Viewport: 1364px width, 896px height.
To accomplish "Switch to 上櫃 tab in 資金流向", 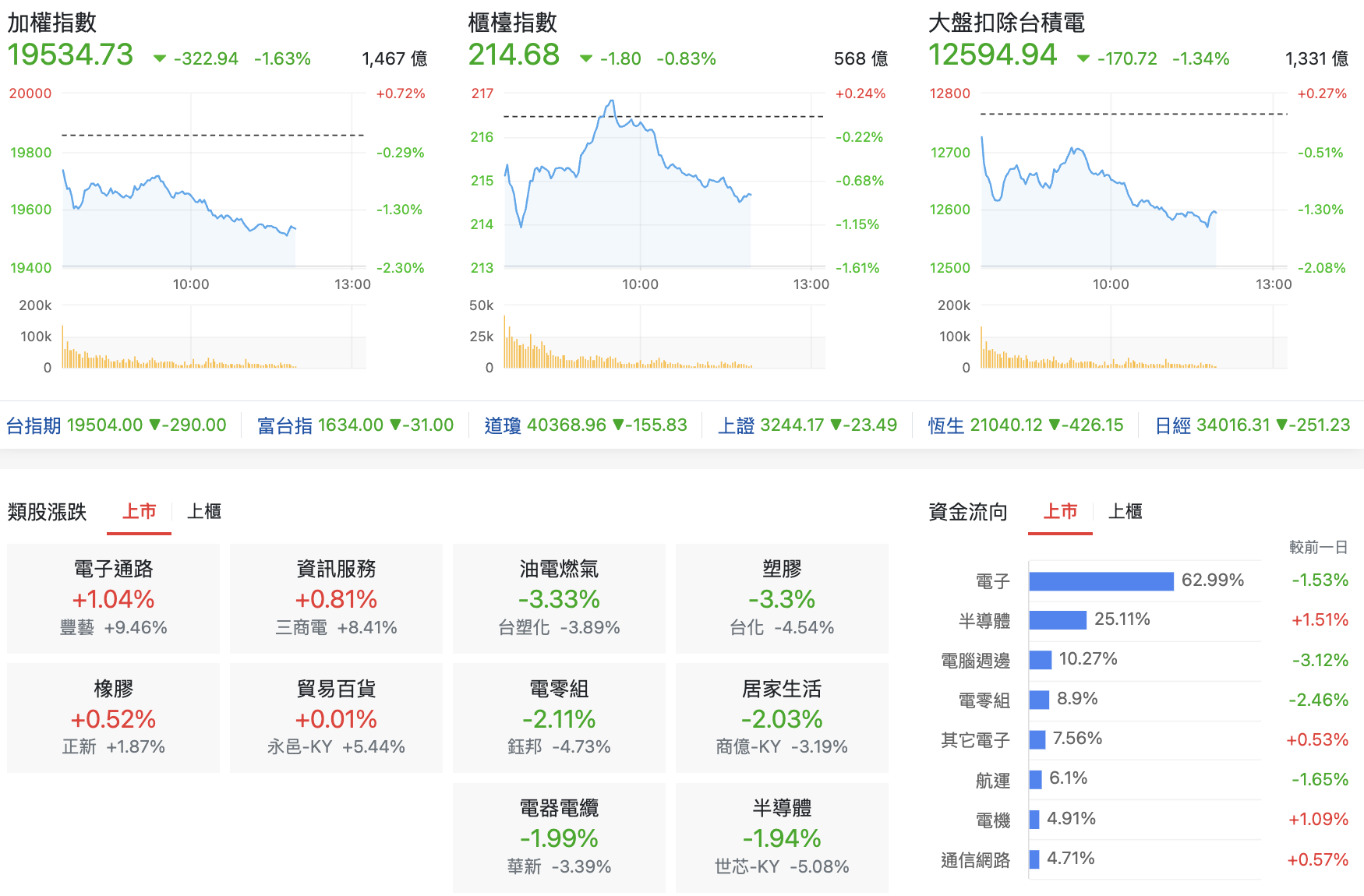I will click(x=1125, y=511).
